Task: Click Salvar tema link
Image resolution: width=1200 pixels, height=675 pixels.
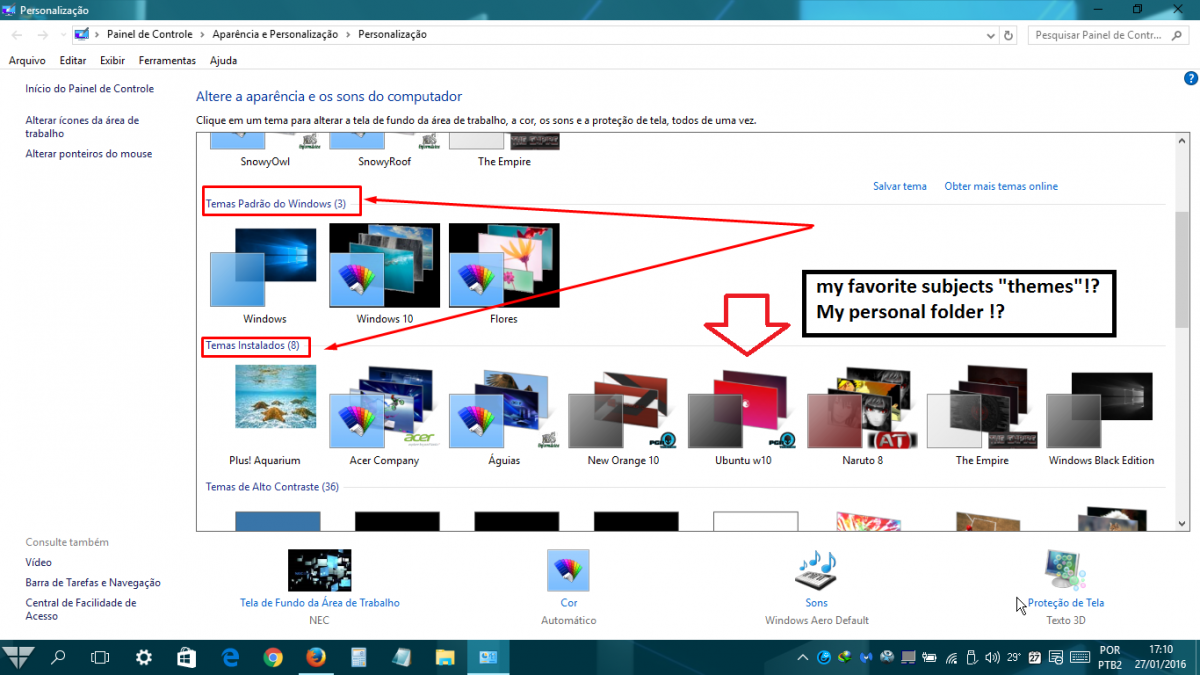Action: [x=900, y=186]
